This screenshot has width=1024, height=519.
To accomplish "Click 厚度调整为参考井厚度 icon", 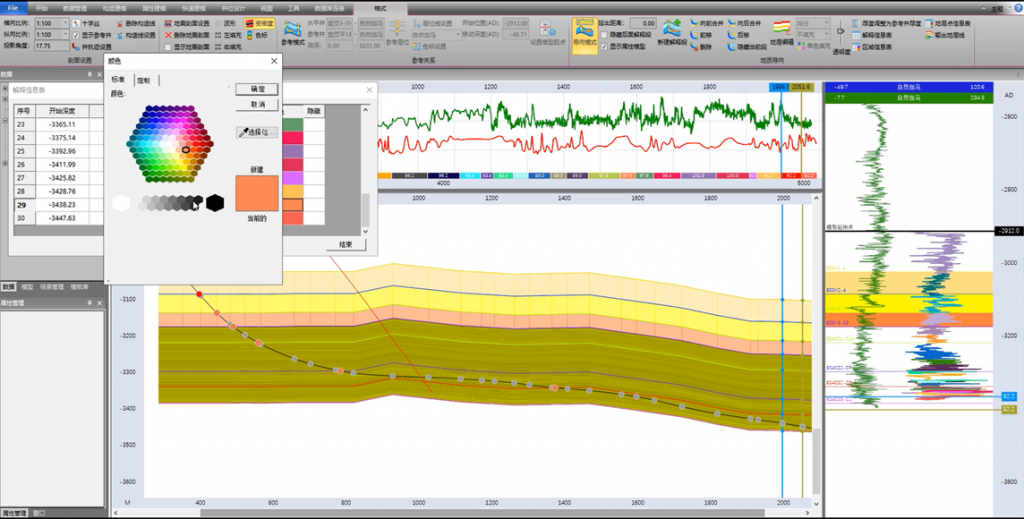I will [x=855, y=24].
